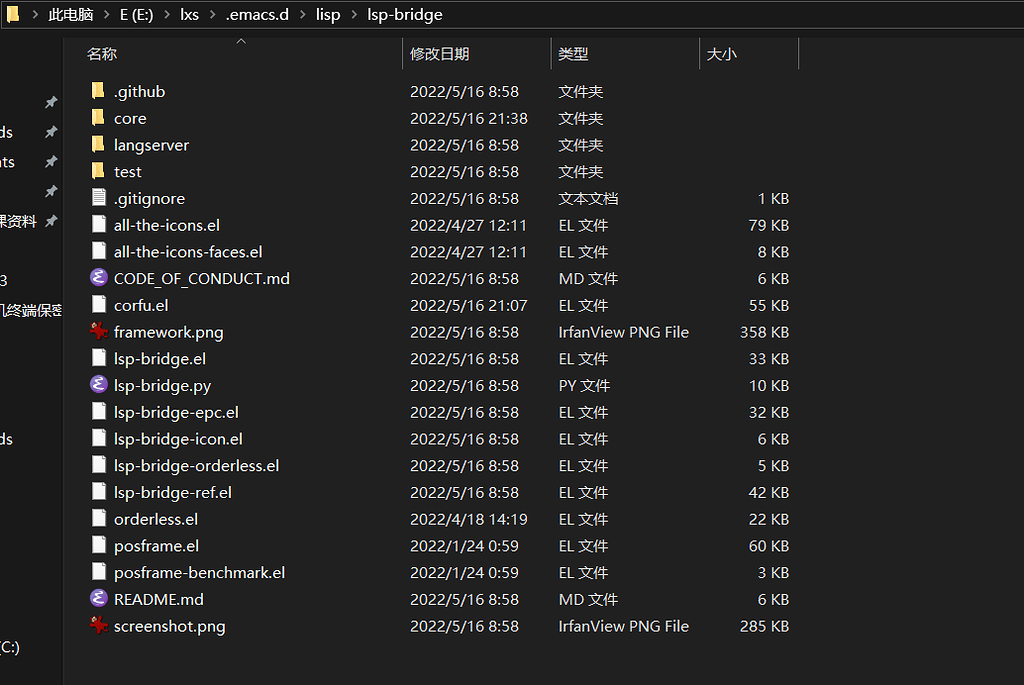Open framework.png with IrfanView
The image size is (1024, 685).
[x=168, y=331]
